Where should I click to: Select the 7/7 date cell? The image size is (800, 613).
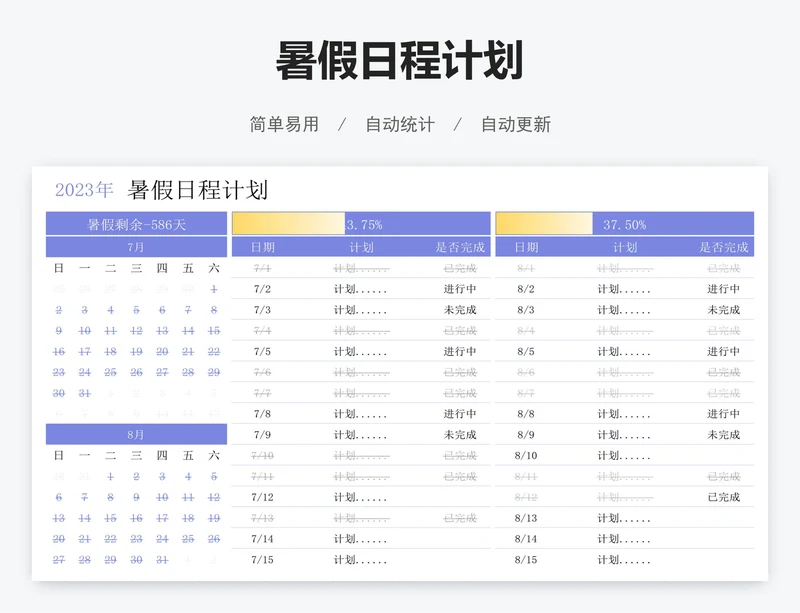262,393
